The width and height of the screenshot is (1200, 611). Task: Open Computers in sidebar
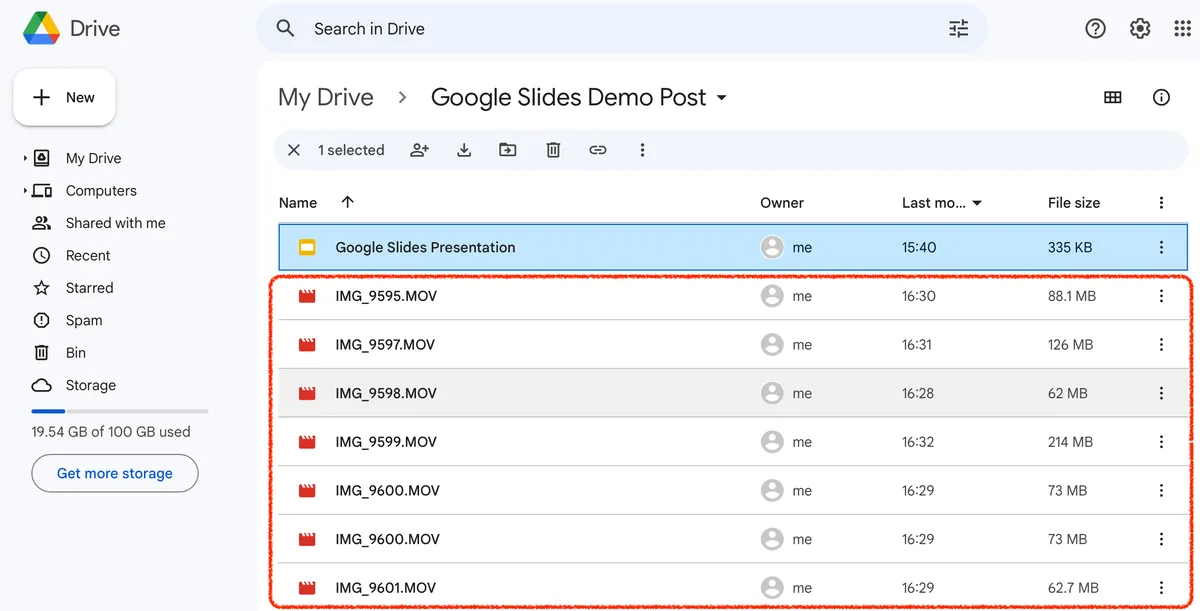point(101,191)
